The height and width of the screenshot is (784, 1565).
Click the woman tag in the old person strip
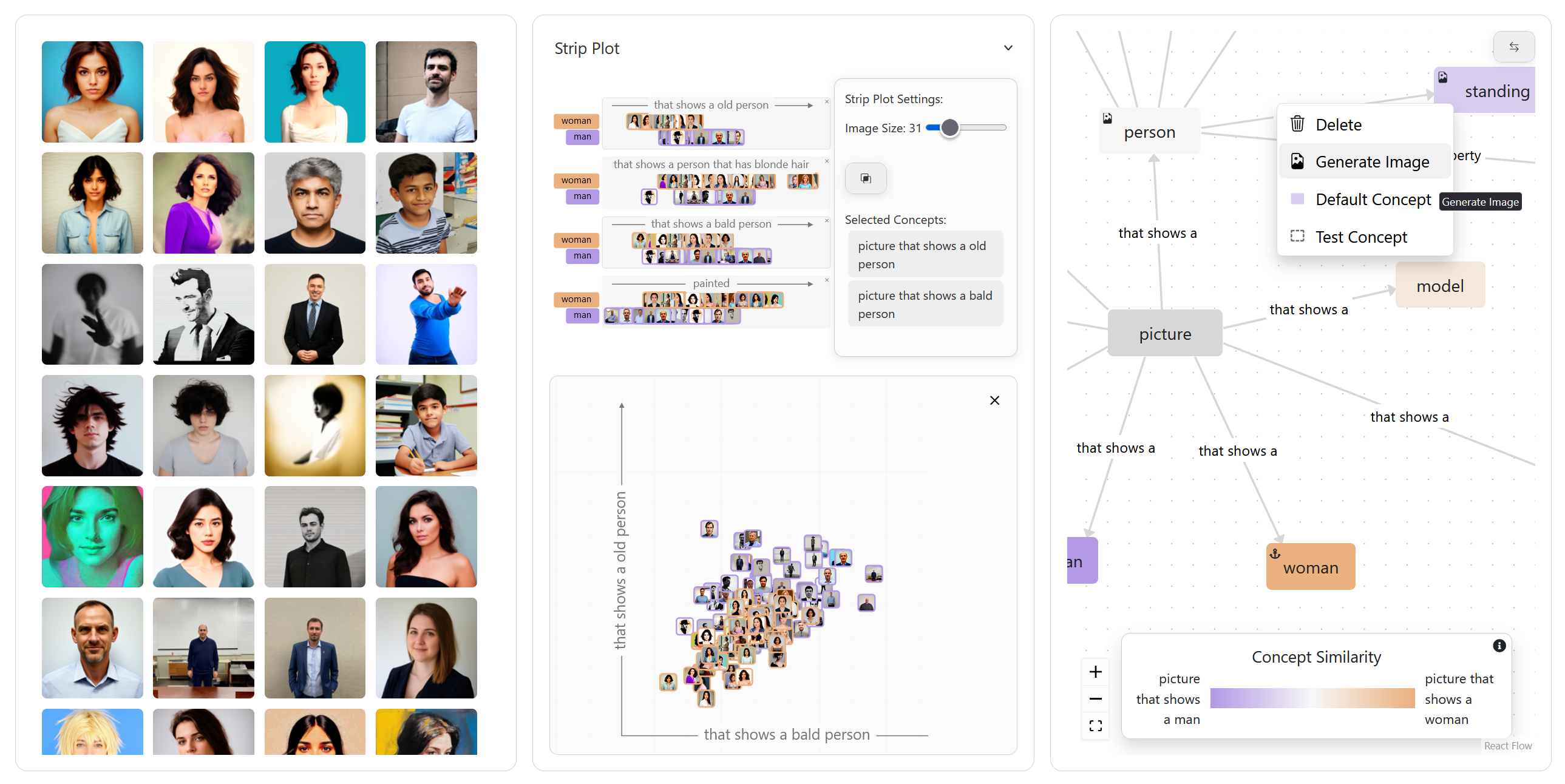[576, 121]
